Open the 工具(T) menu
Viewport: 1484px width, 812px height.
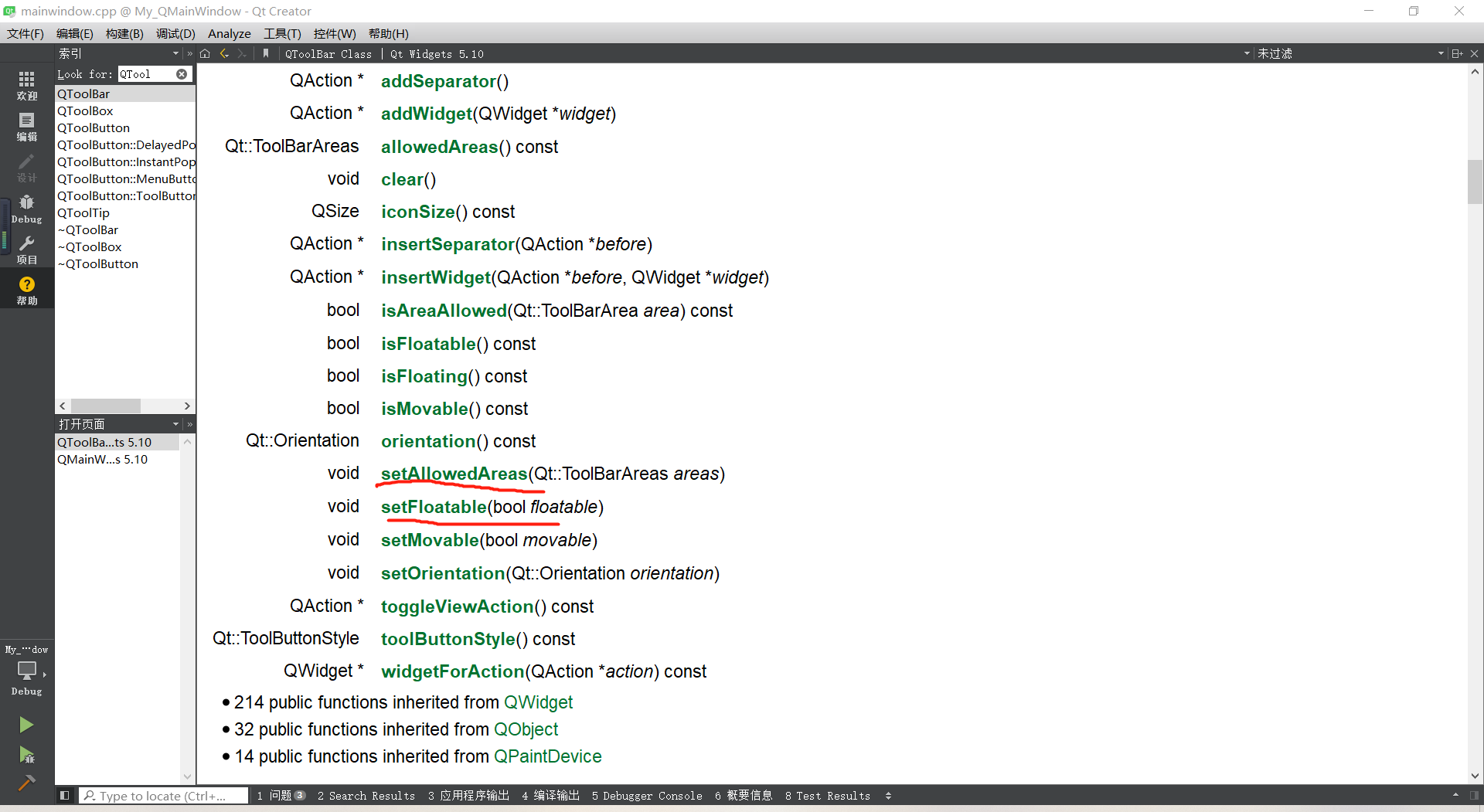tap(282, 33)
